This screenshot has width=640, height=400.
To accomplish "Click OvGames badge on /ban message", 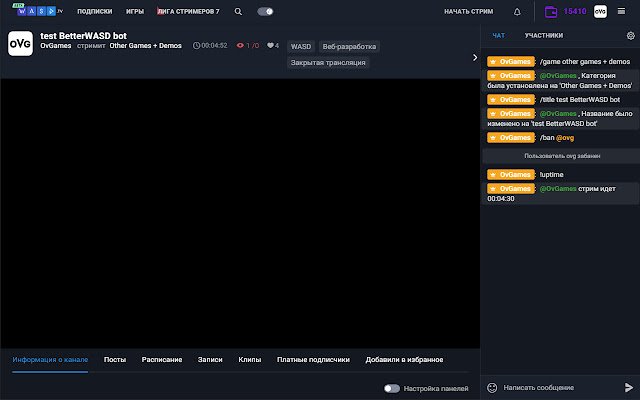I will [511, 138].
